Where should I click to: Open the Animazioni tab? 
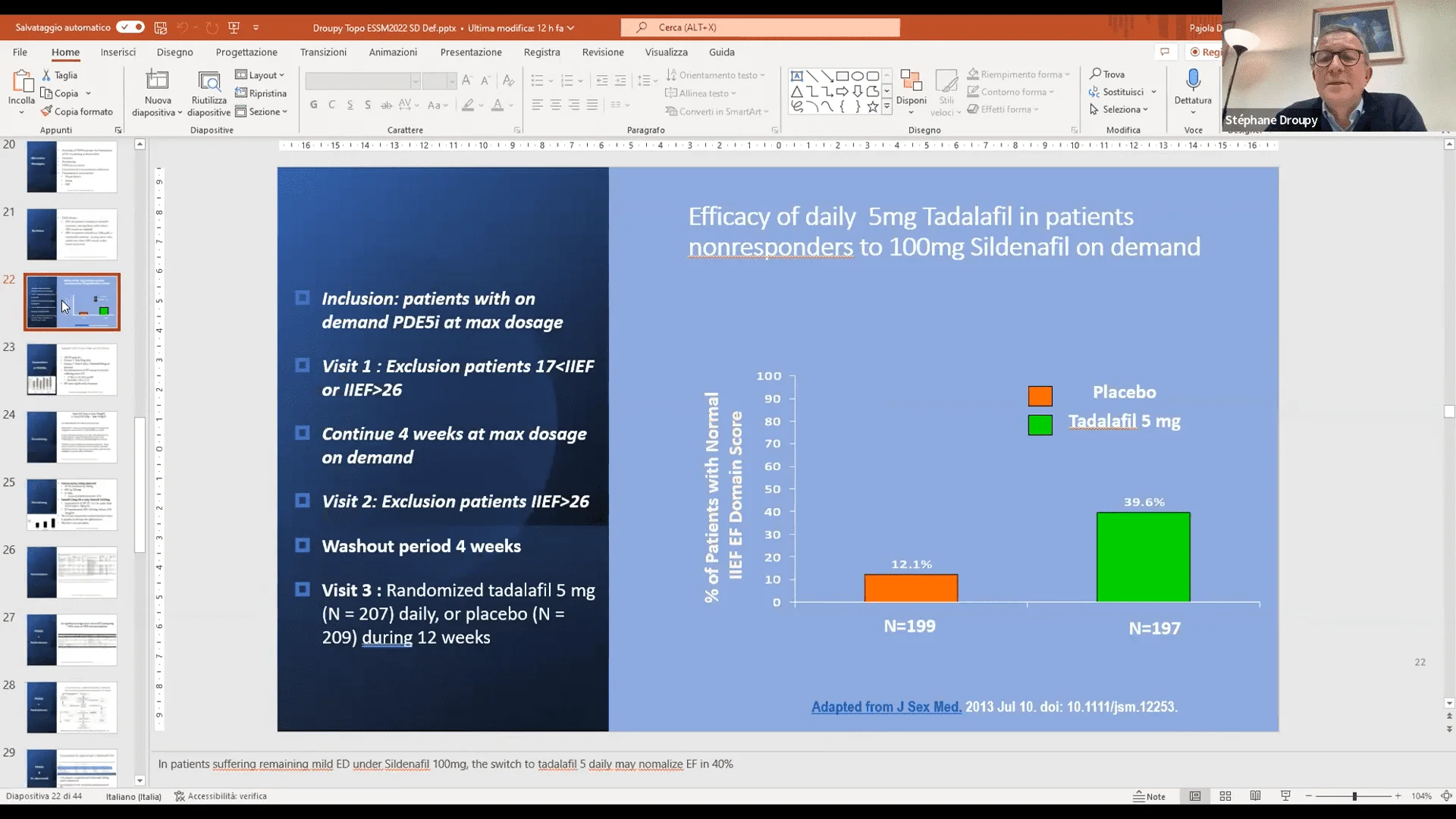[x=393, y=52]
